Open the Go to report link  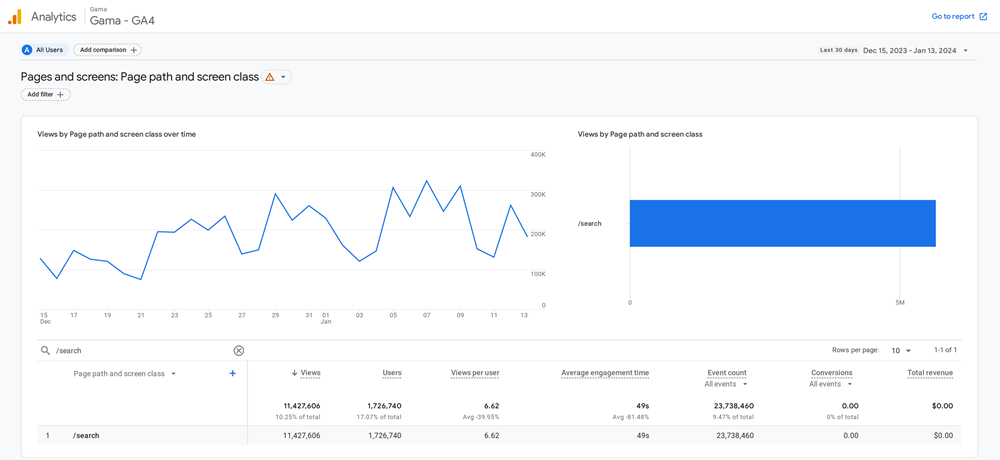coord(959,17)
